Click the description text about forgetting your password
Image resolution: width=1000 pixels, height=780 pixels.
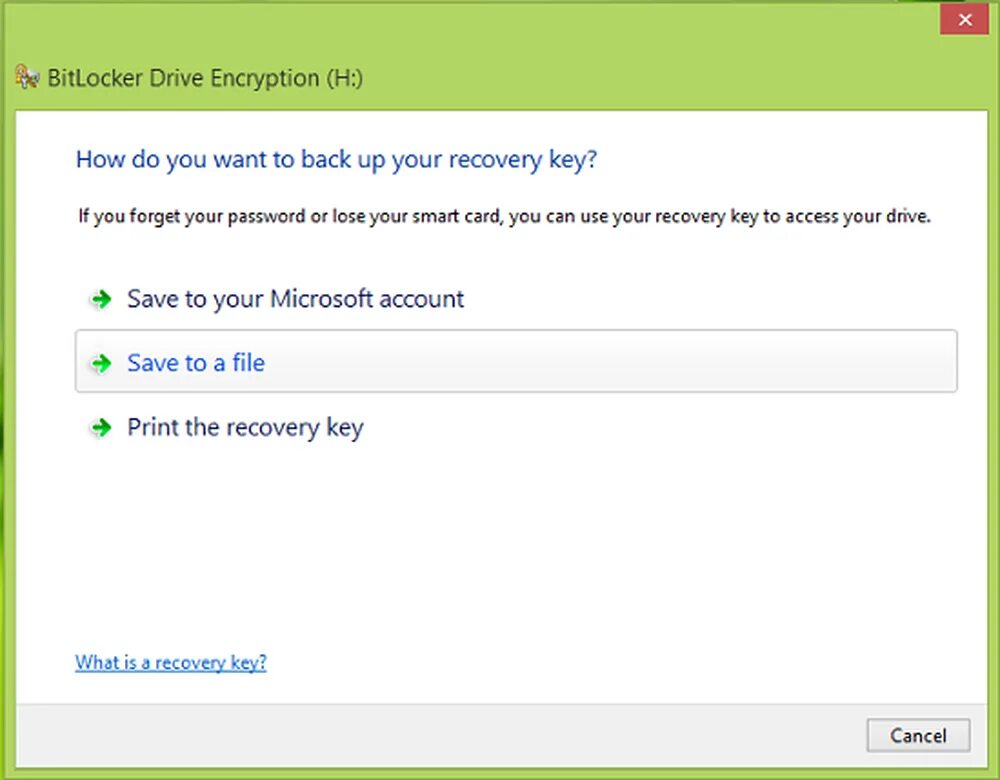505,216
